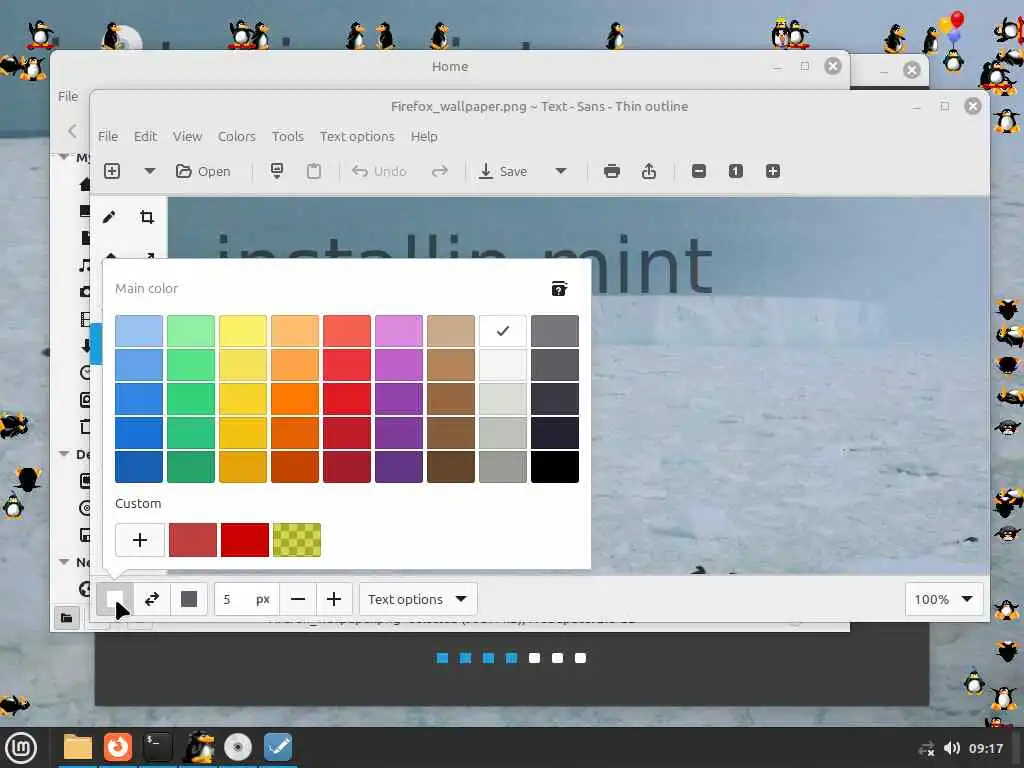Click the penguin app icon in taskbar

pyautogui.click(x=198, y=747)
